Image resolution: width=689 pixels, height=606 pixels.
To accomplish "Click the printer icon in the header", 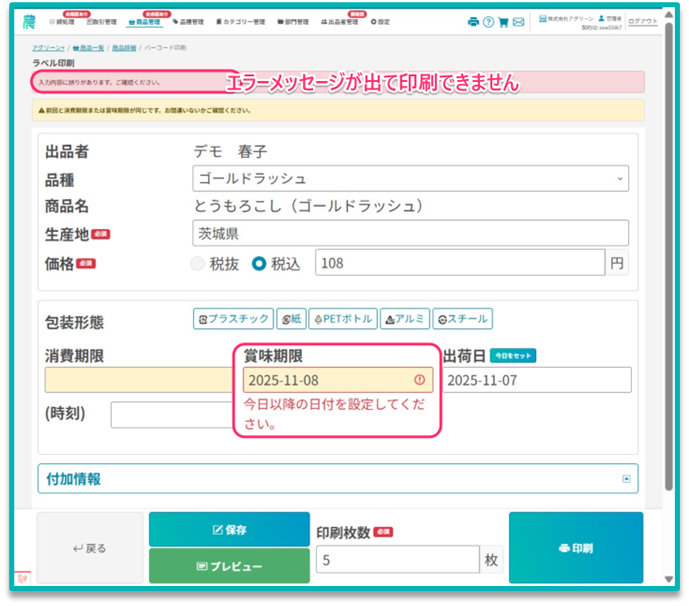I will click(x=473, y=21).
